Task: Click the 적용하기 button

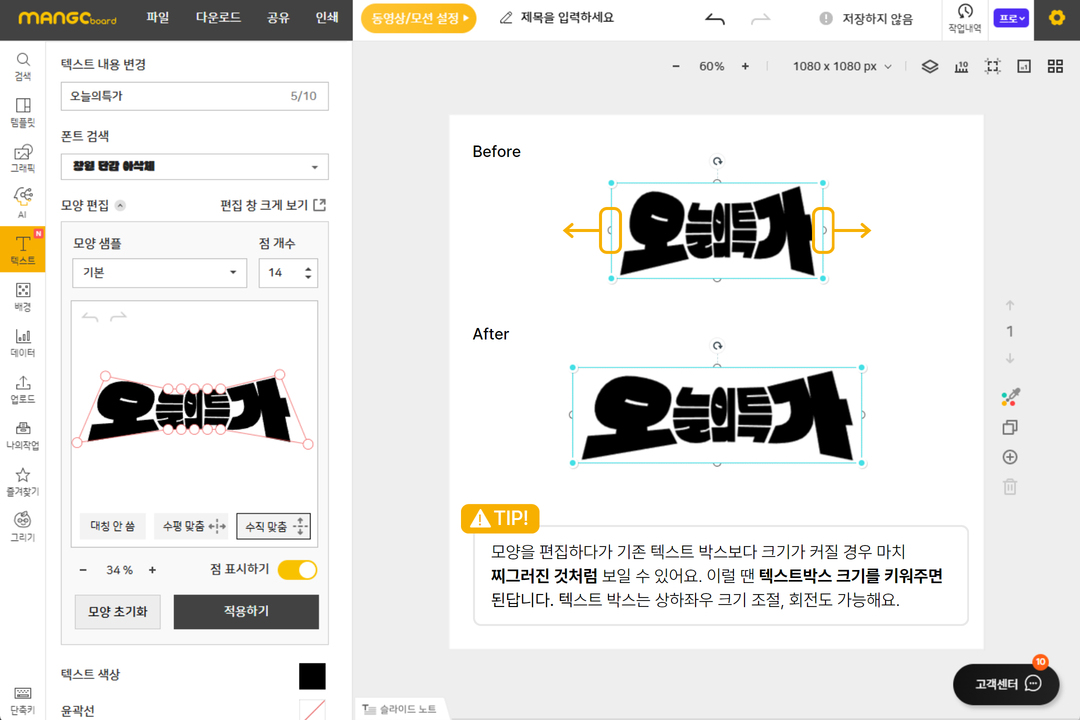Action: [x=246, y=612]
